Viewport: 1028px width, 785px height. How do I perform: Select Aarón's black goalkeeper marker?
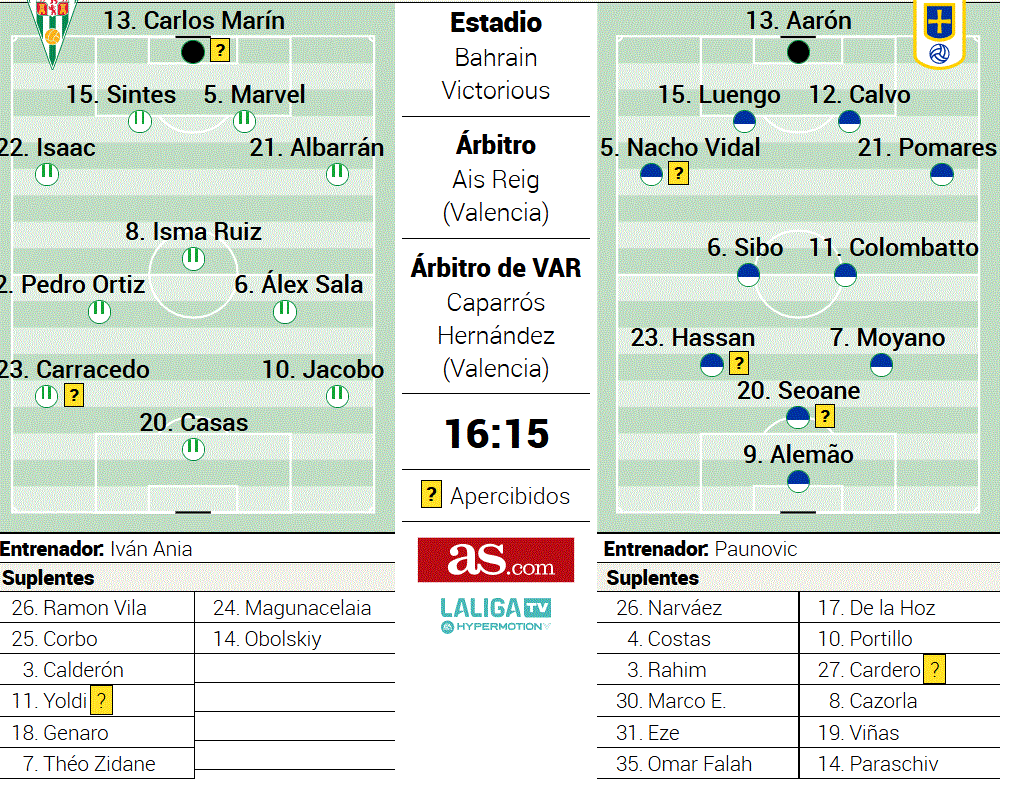[x=798, y=52]
